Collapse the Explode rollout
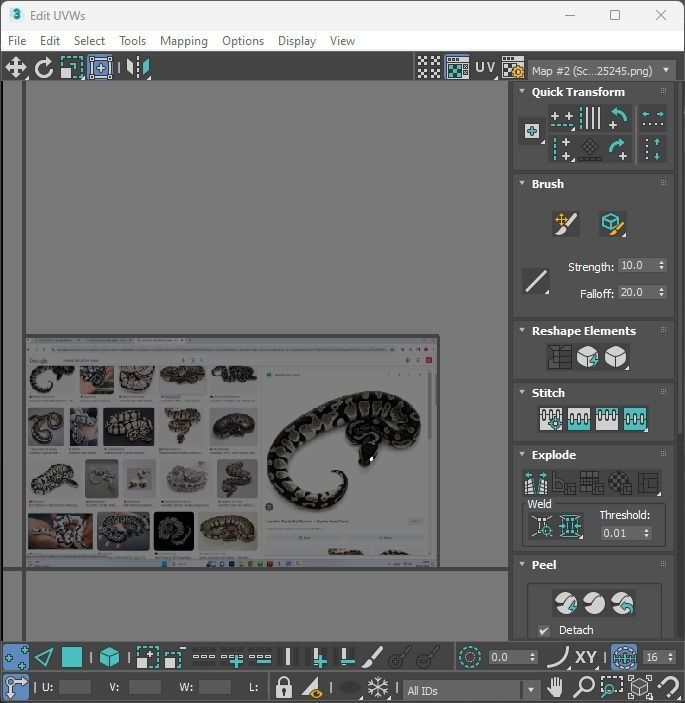685x703 pixels. coord(522,454)
